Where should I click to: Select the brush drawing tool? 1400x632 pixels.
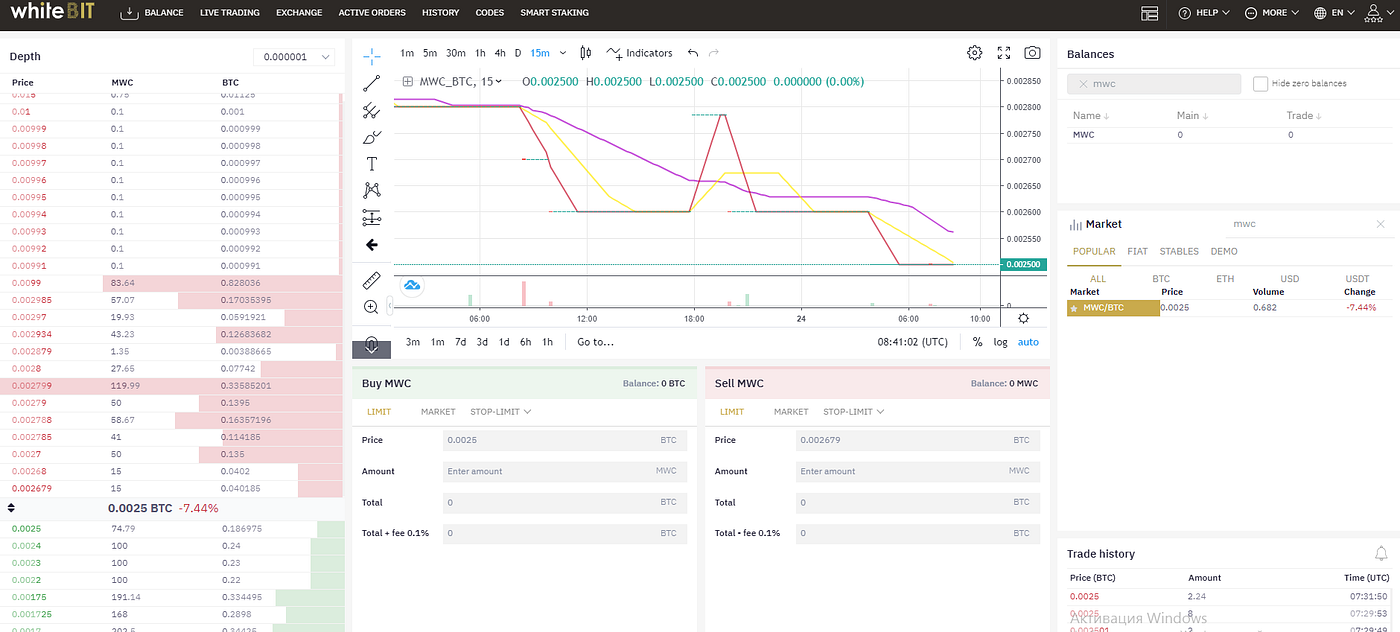[371, 137]
